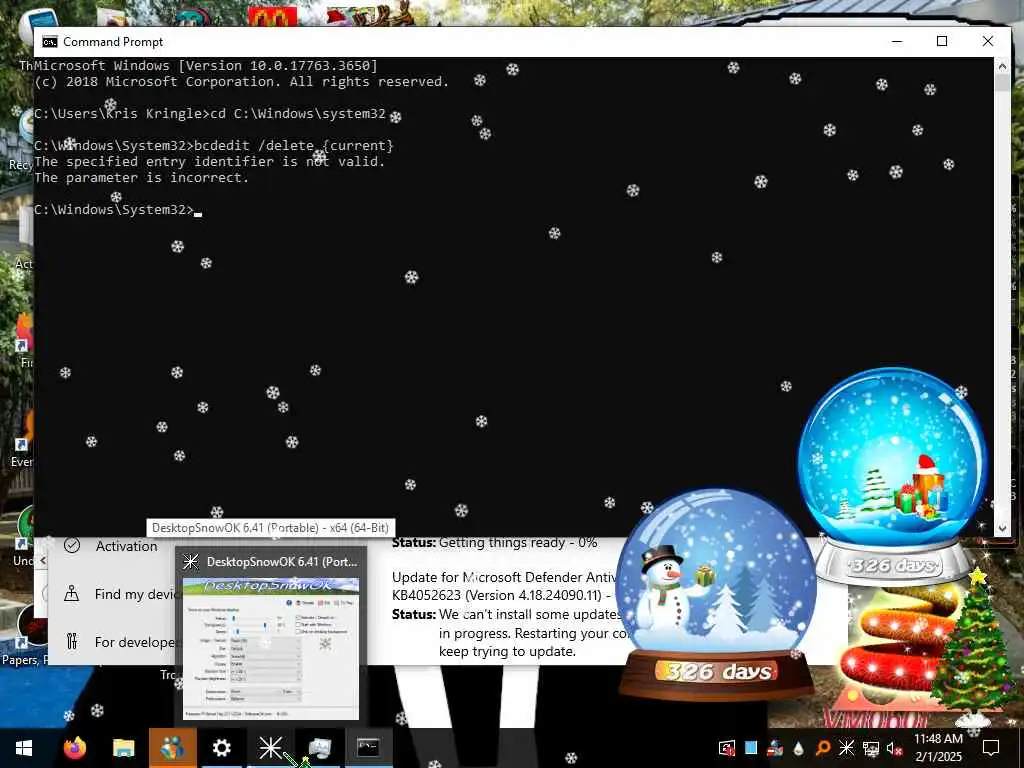Launch Firefox from the taskbar
Screen dimensions: 1024x768
point(74,748)
